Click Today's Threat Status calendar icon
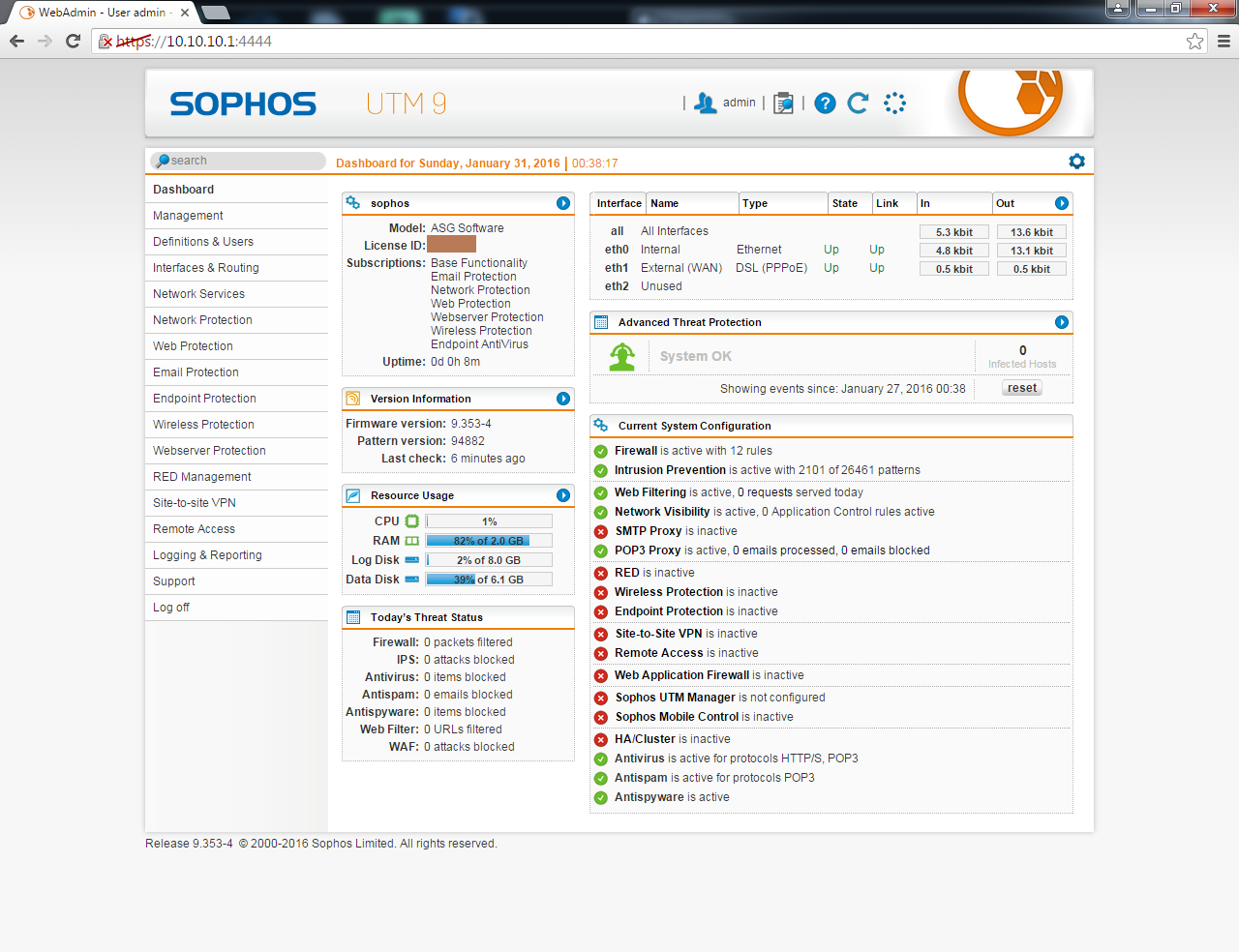This screenshot has height=952, width=1239. coord(353,617)
